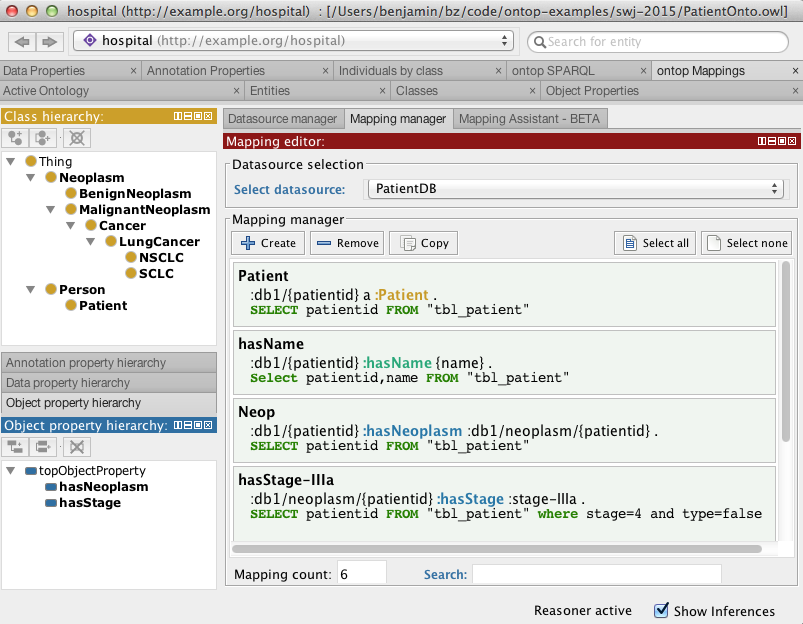
Task: Select the Patient mapping entry
Action: click(504, 295)
